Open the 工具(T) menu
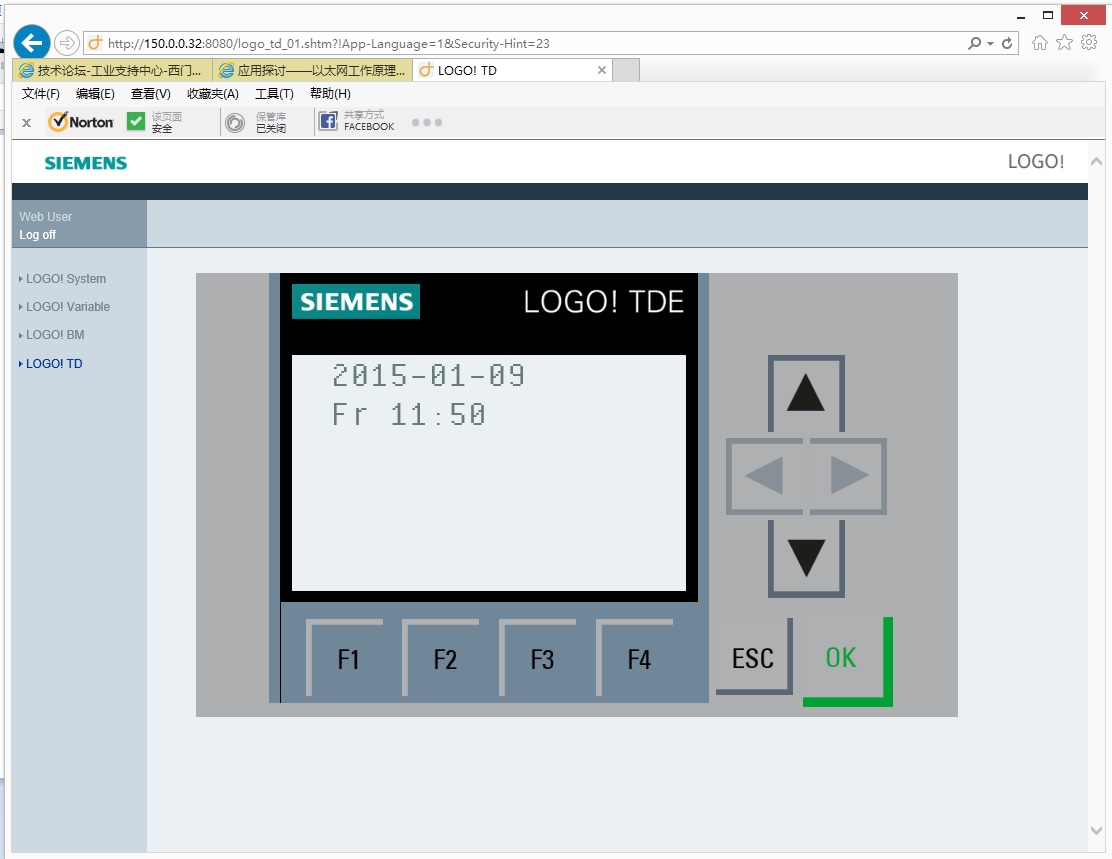Viewport: 1112px width, 859px height. pyautogui.click(x=274, y=94)
